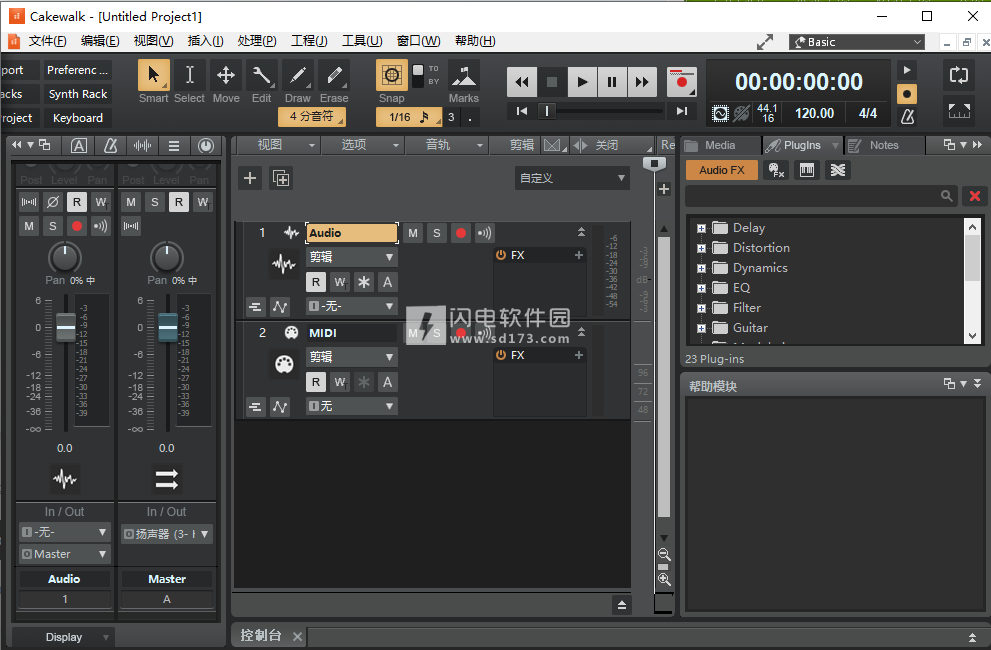The image size is (991, 650).
Task: Open the 4 分音符 note value dropdown
Action: [312, 116]
